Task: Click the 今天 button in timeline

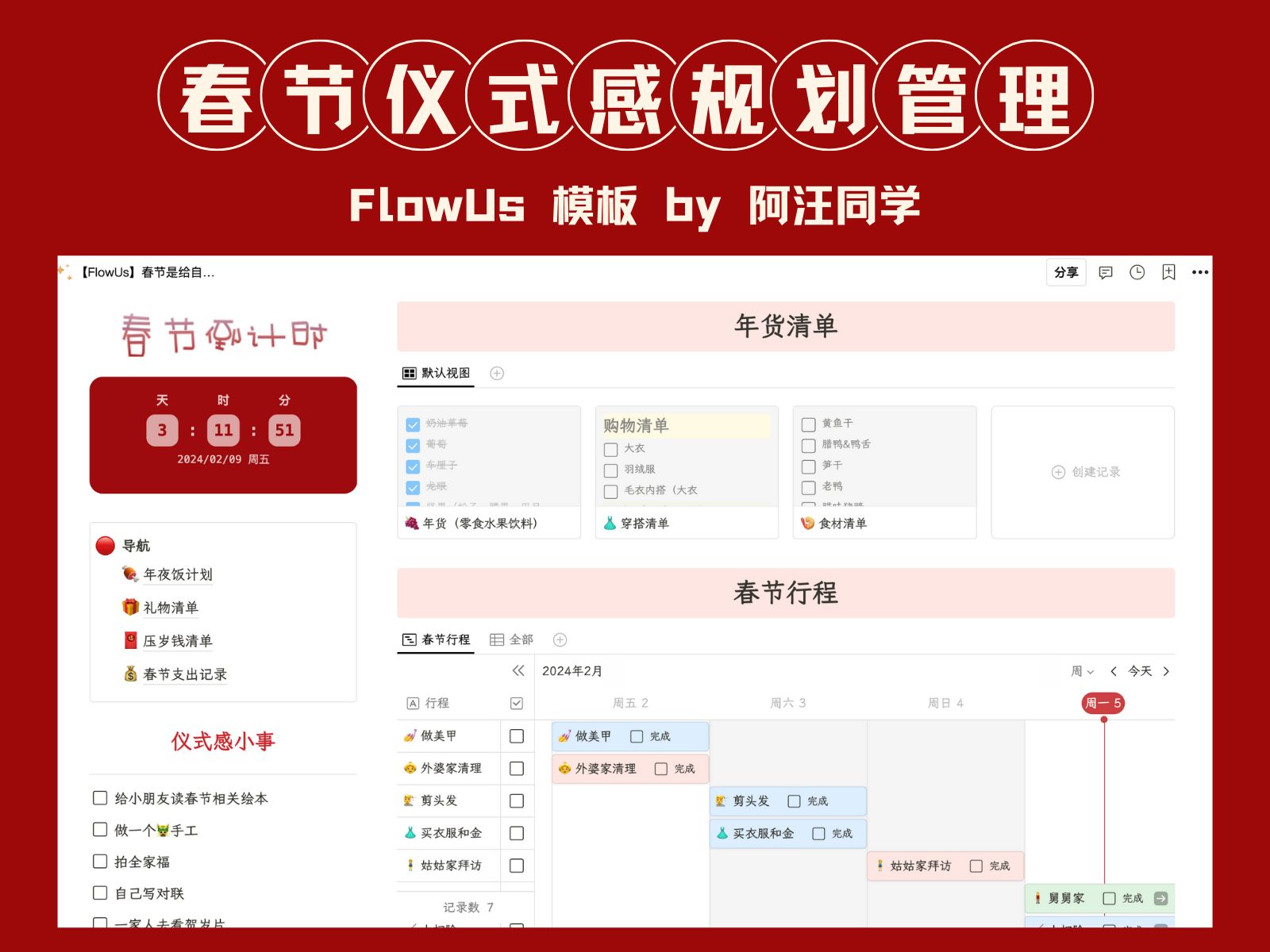Action: (1140, 671)
